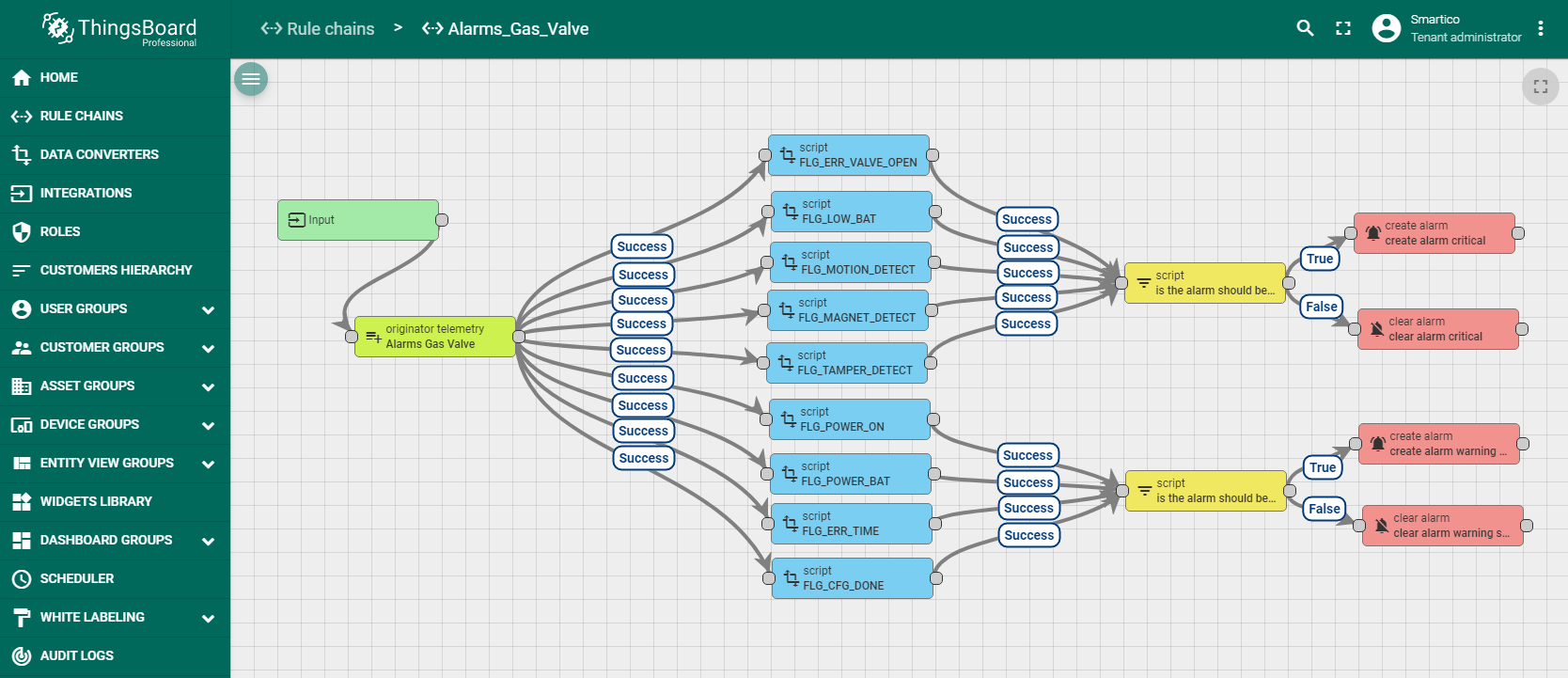1568x678 pixels.
Task: Toggle fullscreen icon in top header
Action: point(1343,28)
